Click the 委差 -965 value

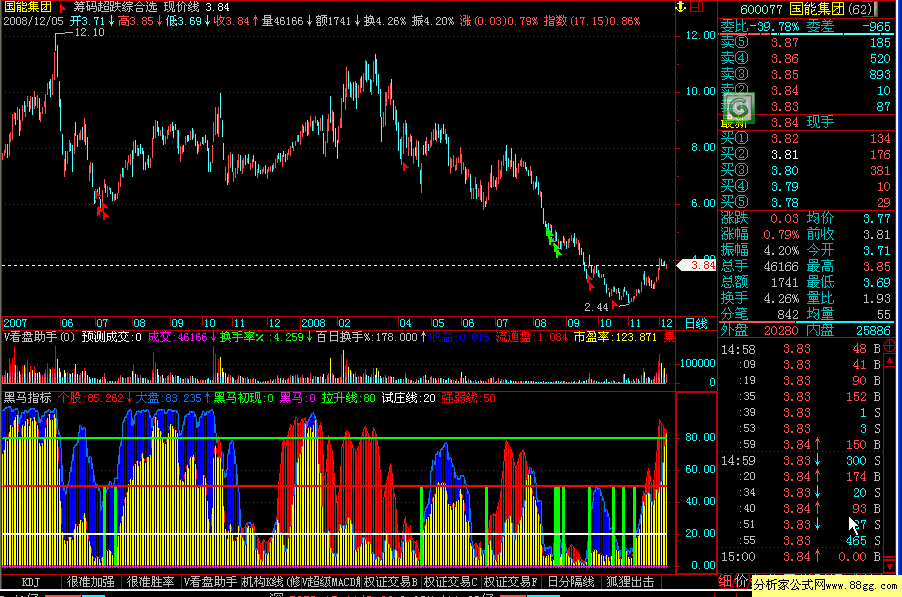pyautogui.click(x=876, y=26)
